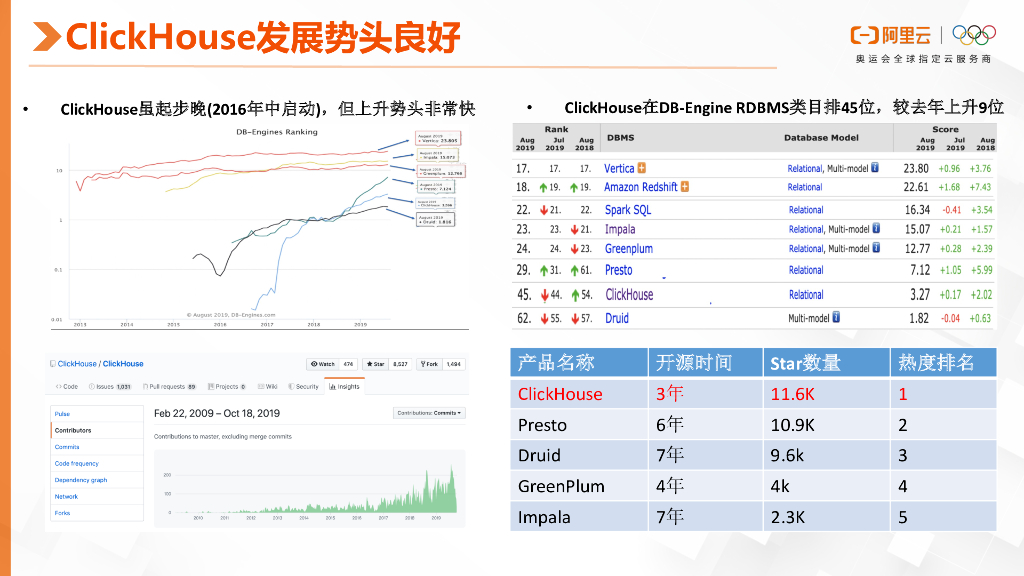The width and height of the screenshot is (1024, 576).
Task: Click the red down arrow in the ClickHouse row
Action: coord(545,295)
